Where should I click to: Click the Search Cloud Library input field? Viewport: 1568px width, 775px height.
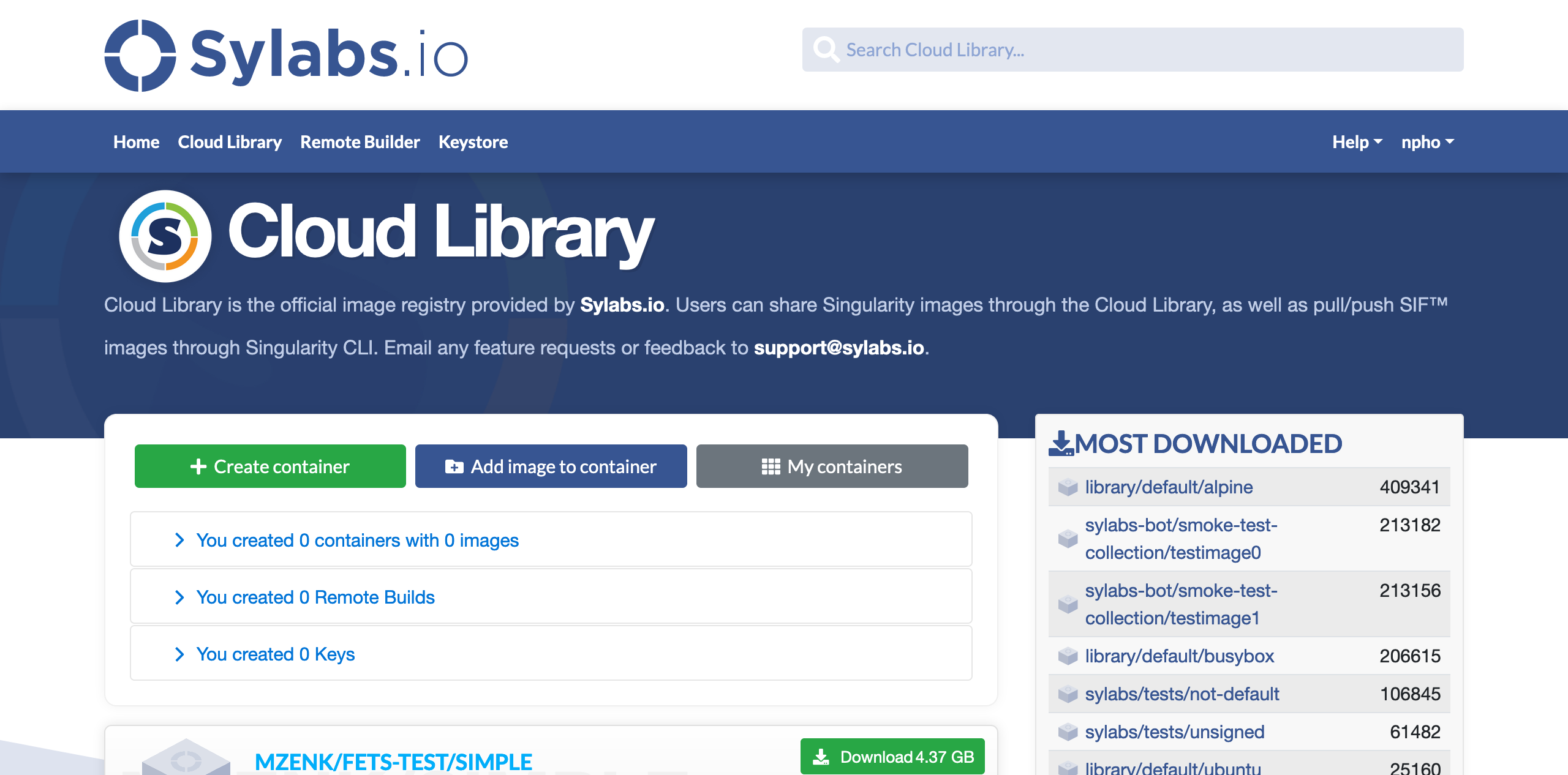click(x=1133, y=50)
